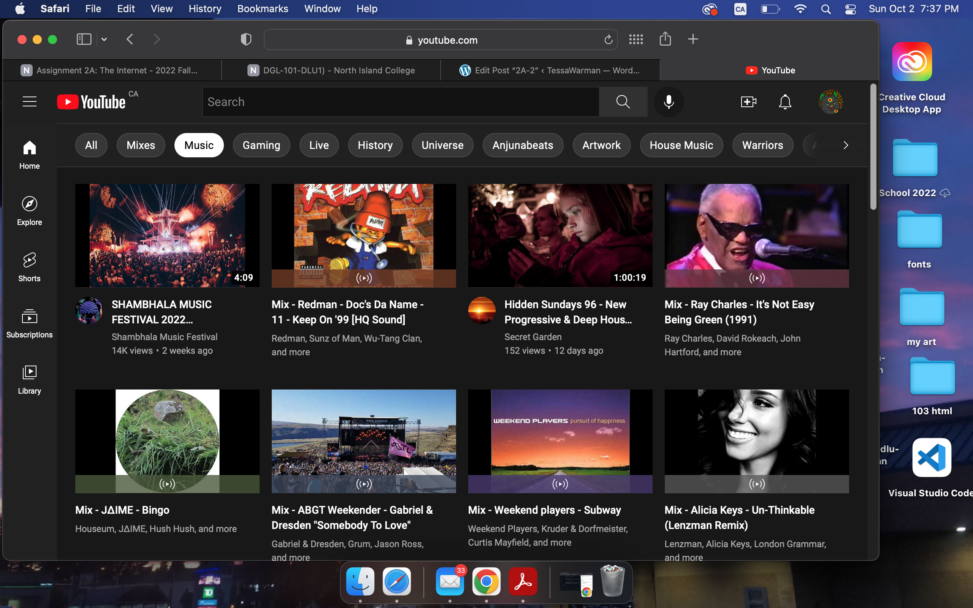Open the YouTube hamburger guide menu
The image size is (973, 608).
coord(29,102)
